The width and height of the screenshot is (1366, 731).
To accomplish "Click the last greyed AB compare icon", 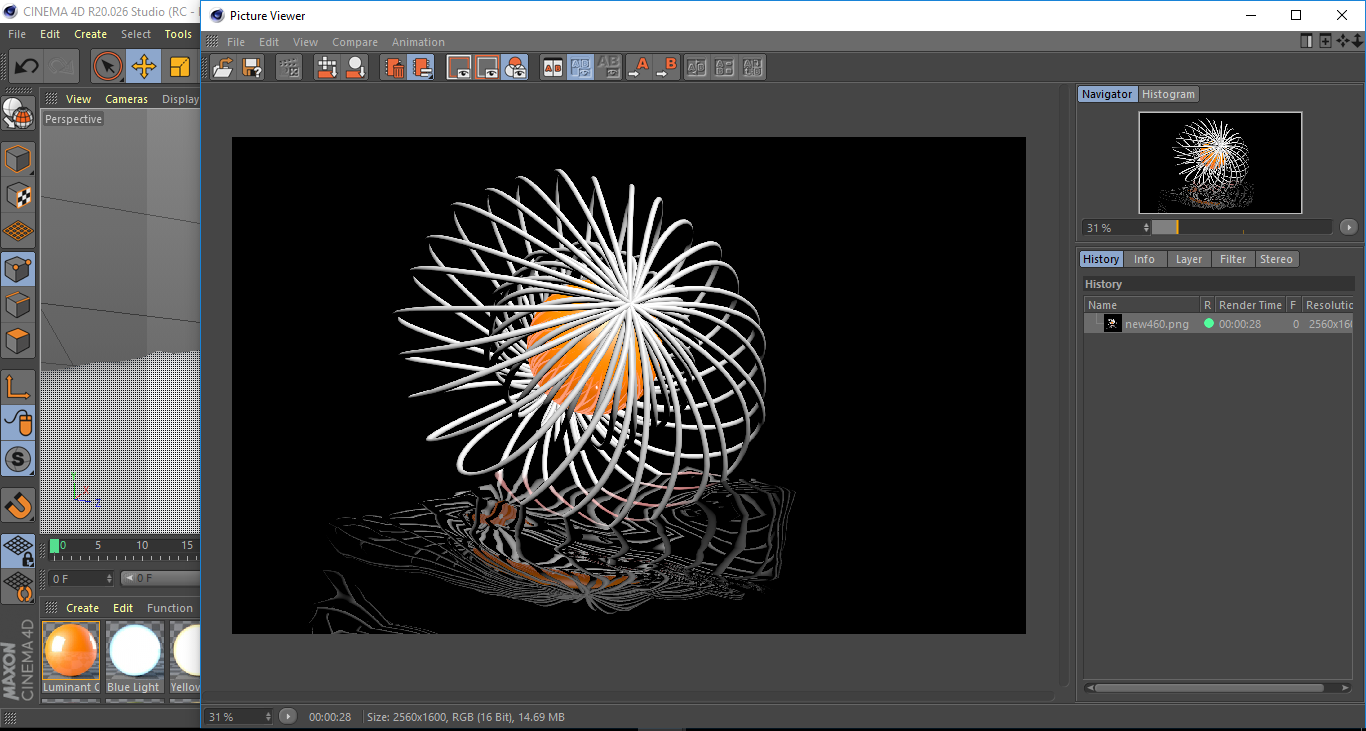I will 753,67.
